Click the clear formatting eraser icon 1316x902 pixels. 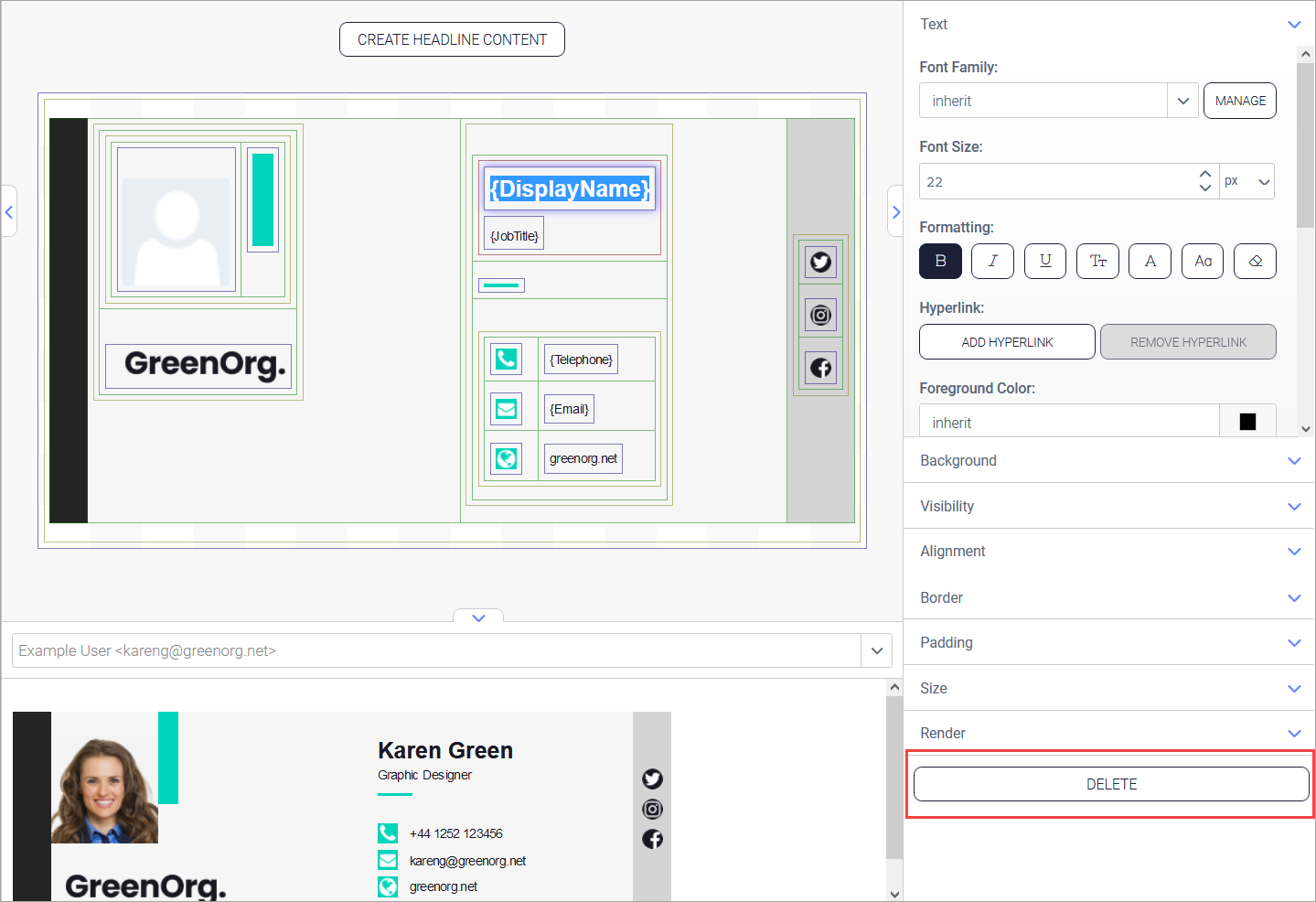(x=1254, y=261)
